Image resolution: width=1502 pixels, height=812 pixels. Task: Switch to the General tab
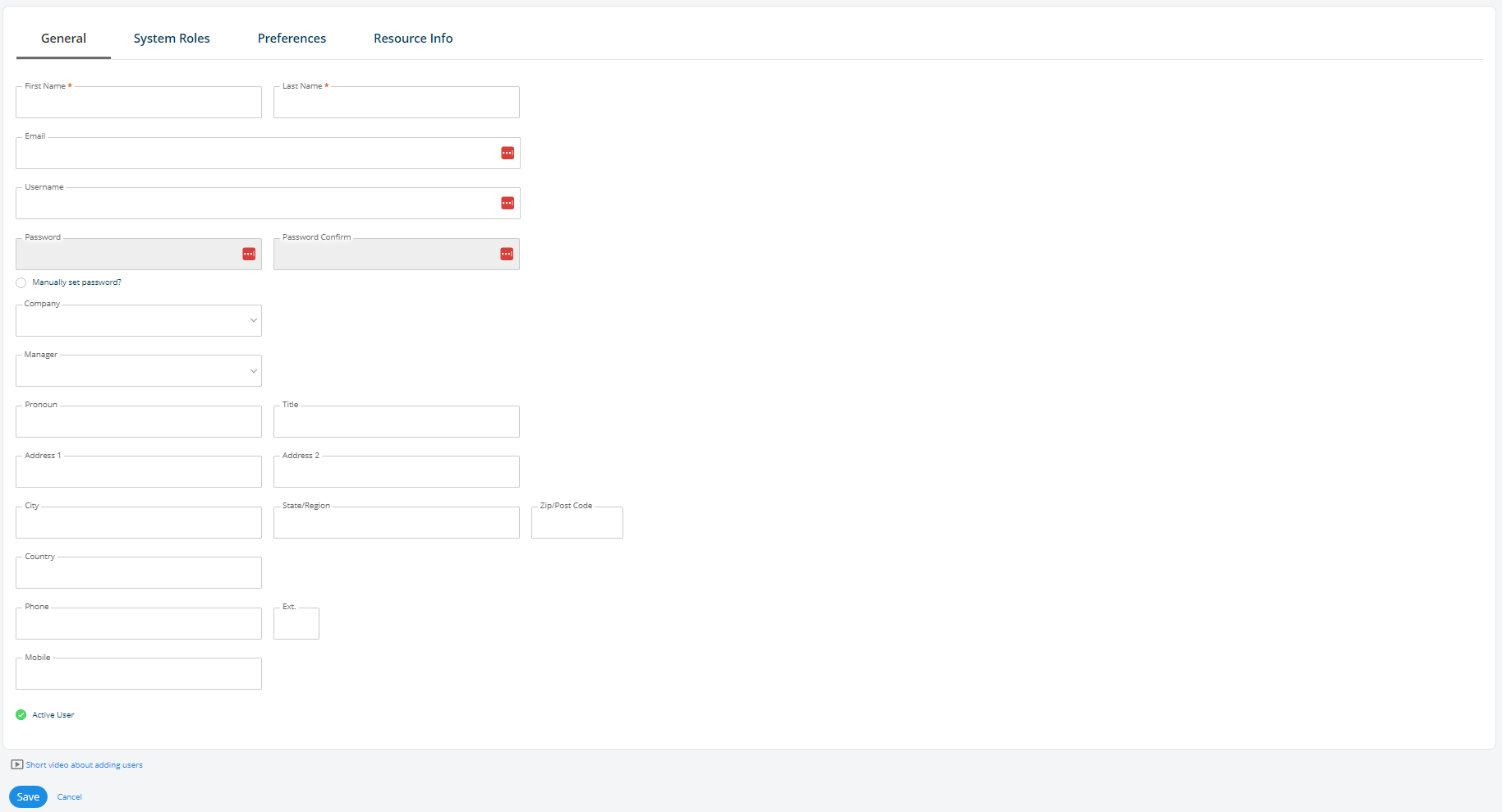click(63, 39)
